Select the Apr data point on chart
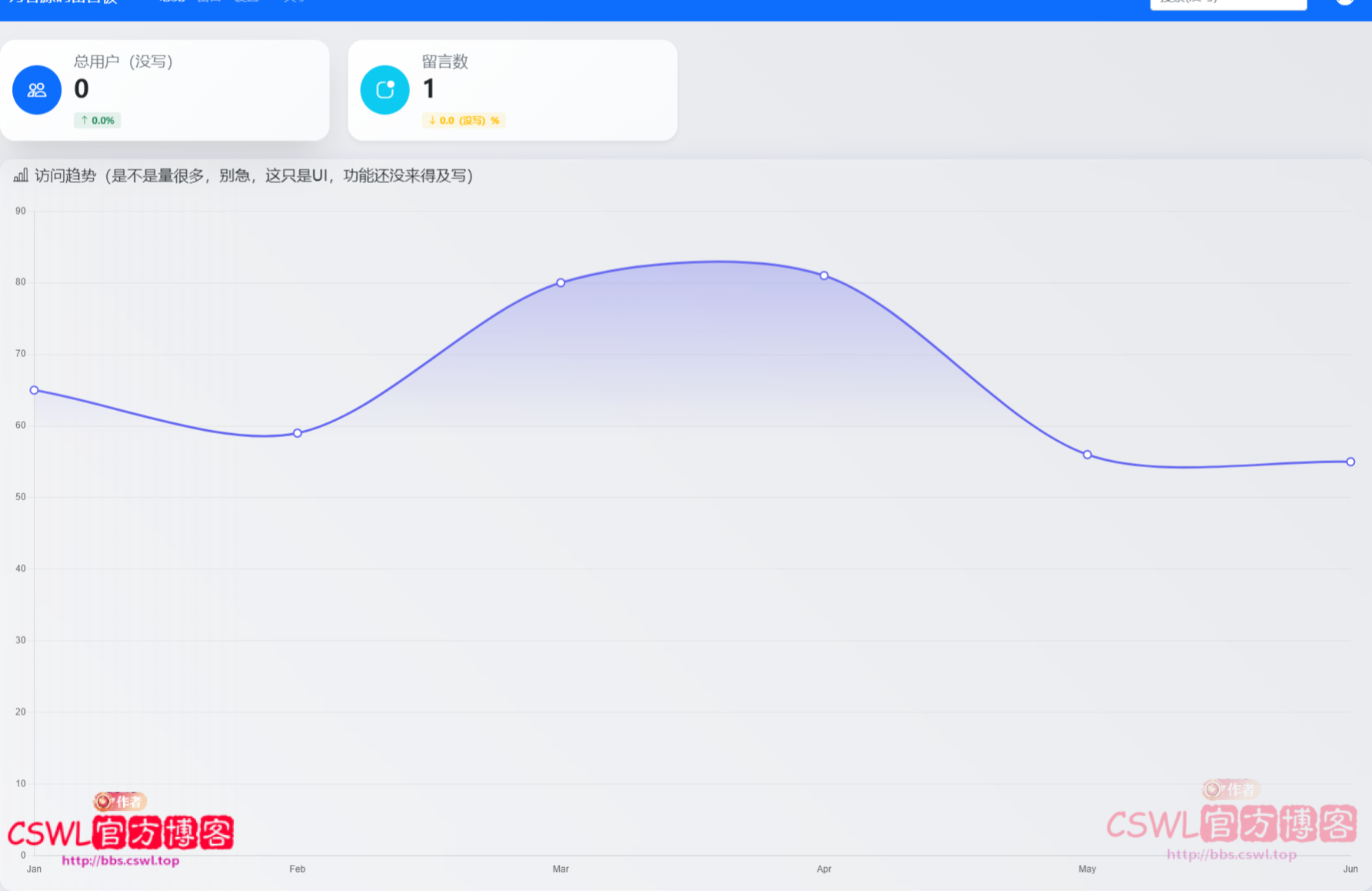 (x=824, y=275)
